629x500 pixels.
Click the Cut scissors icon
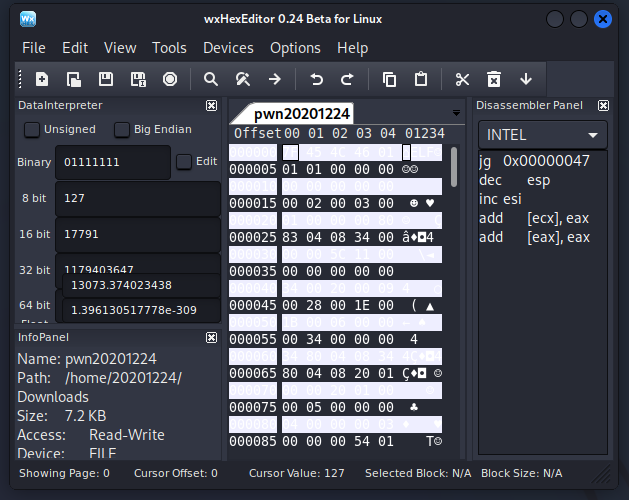click(x=462, y=79)
